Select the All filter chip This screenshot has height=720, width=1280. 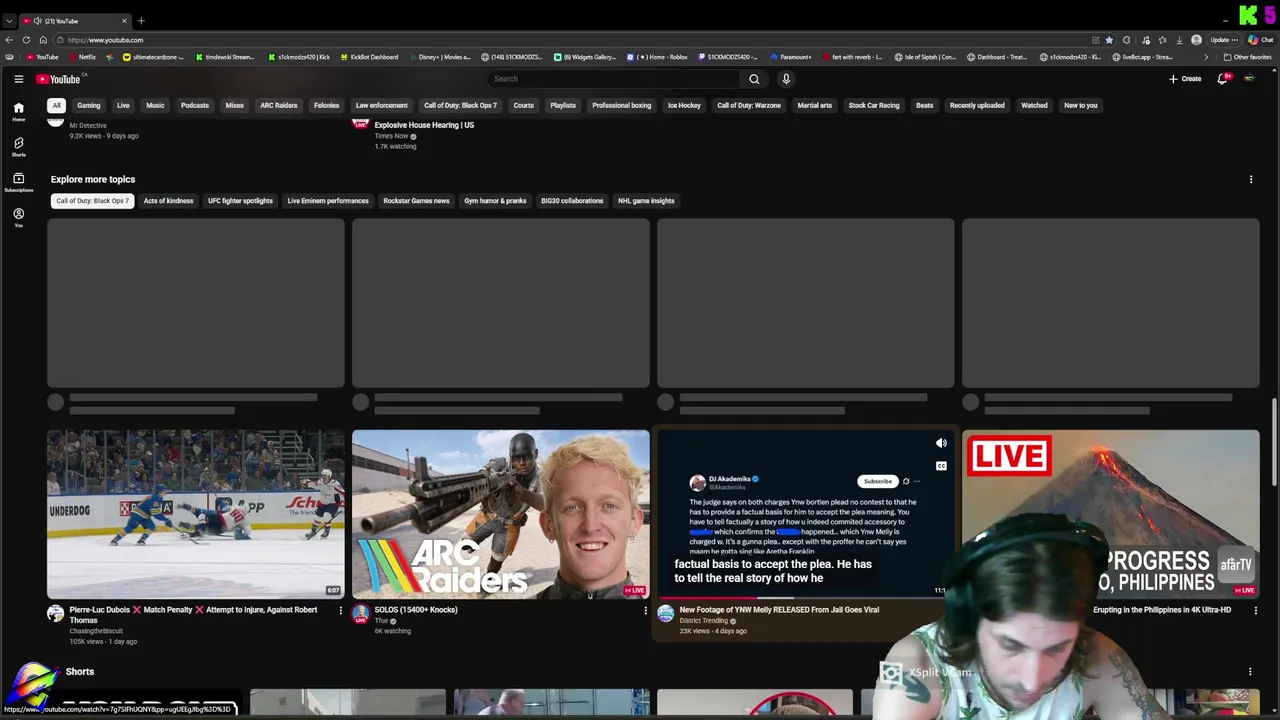click(57, 105)
